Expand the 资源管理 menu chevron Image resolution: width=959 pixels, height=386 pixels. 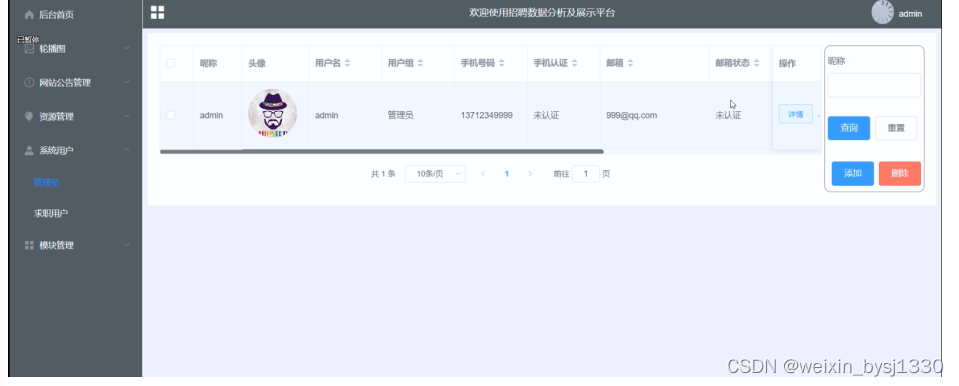(x=127, y=116)
